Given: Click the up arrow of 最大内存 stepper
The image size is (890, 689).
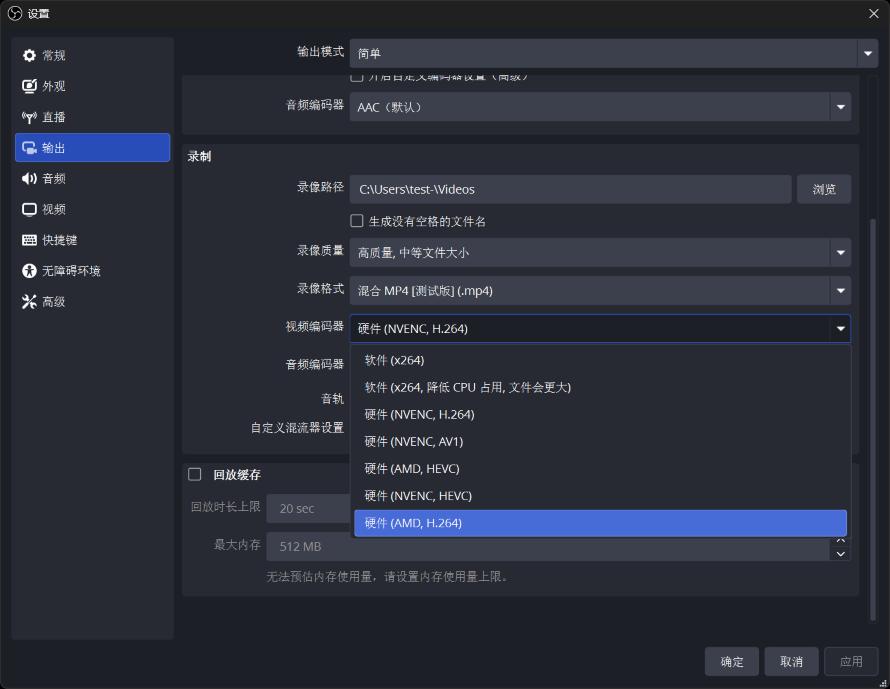Looking at the screenshot, I should point(840,539).
